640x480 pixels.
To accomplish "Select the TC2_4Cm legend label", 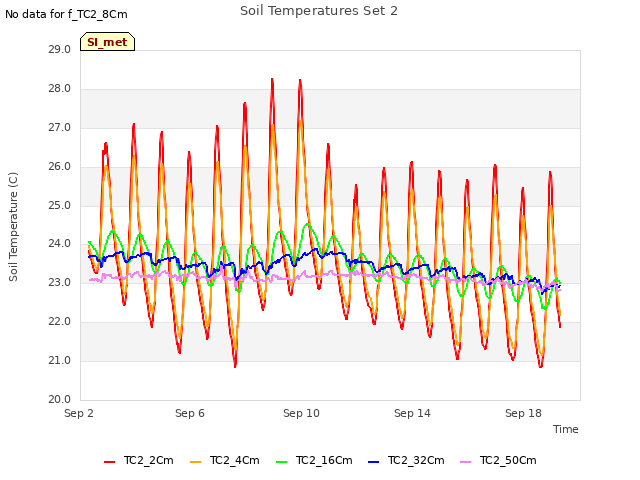I will tap(235, 460).
